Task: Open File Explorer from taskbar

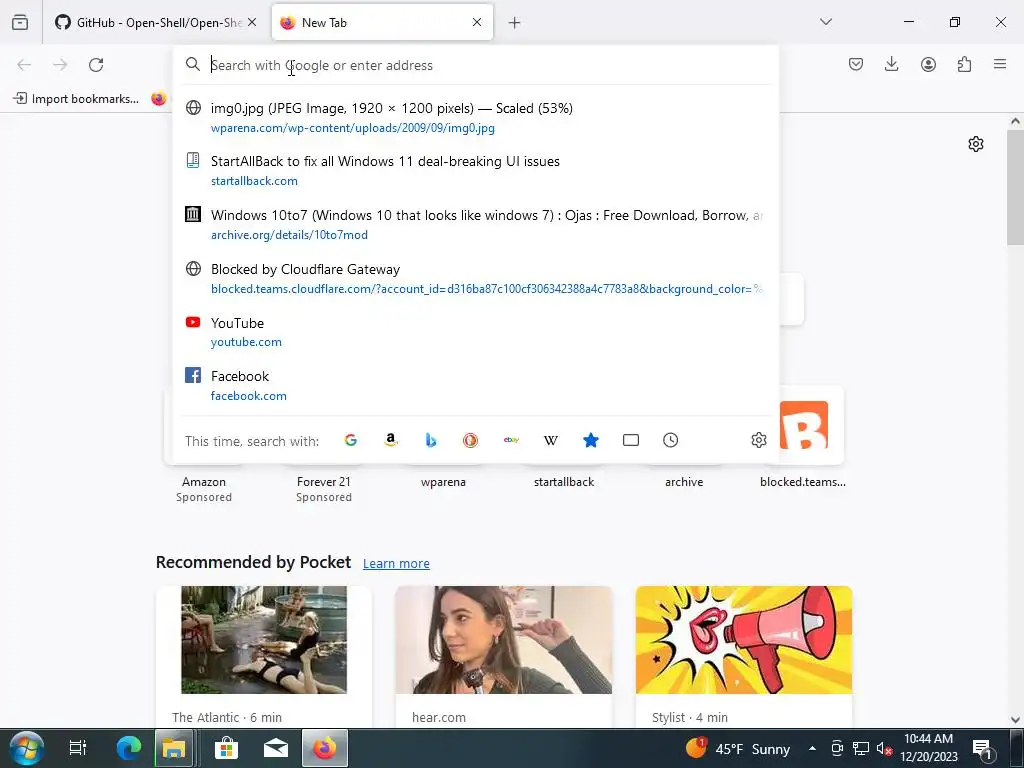Action: point(174,748)
